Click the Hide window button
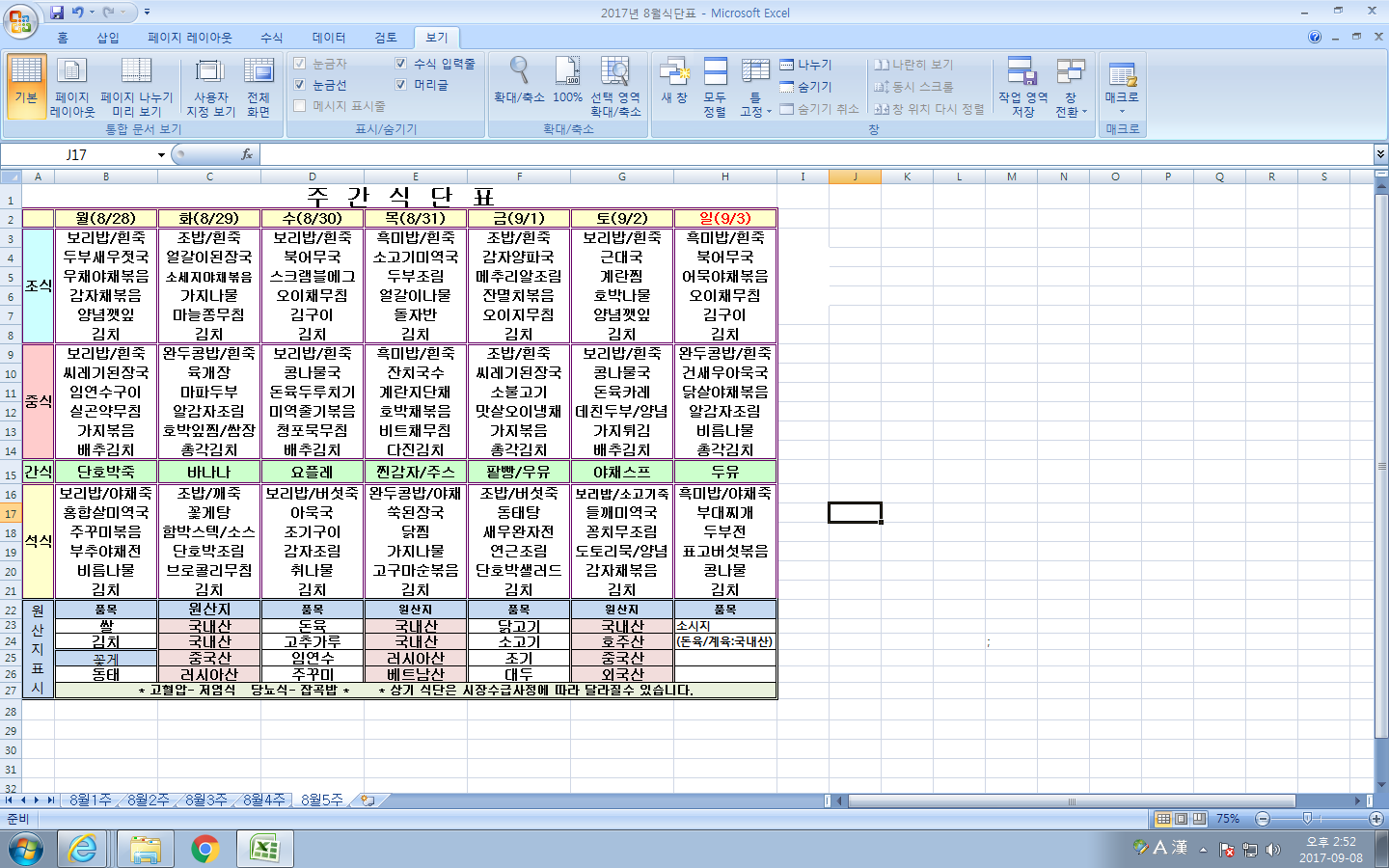This screenshot has height=868, width=1389. 806,87
